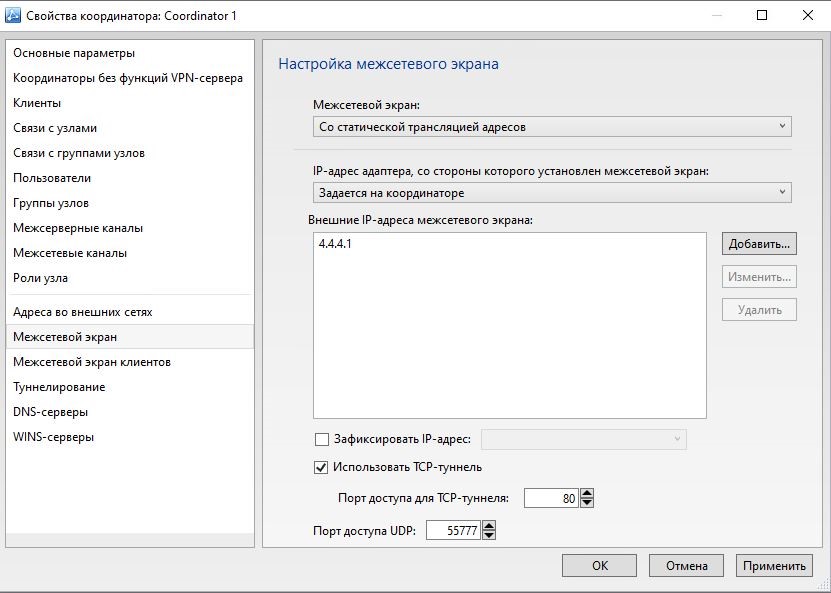Open Адреса во внешних сетях section
Viewport: 831px width, 593px height.
click(x=83, y=312)
